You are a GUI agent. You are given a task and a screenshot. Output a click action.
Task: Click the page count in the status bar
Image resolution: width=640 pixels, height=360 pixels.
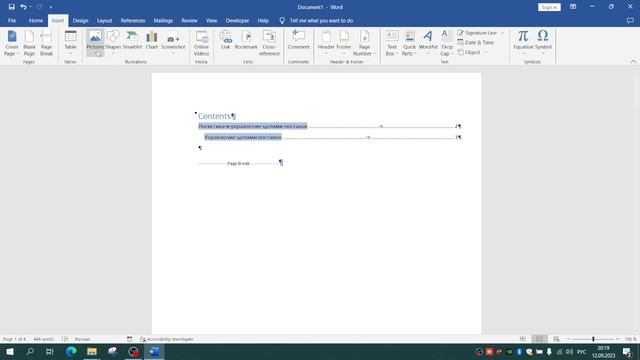point(14,339)
